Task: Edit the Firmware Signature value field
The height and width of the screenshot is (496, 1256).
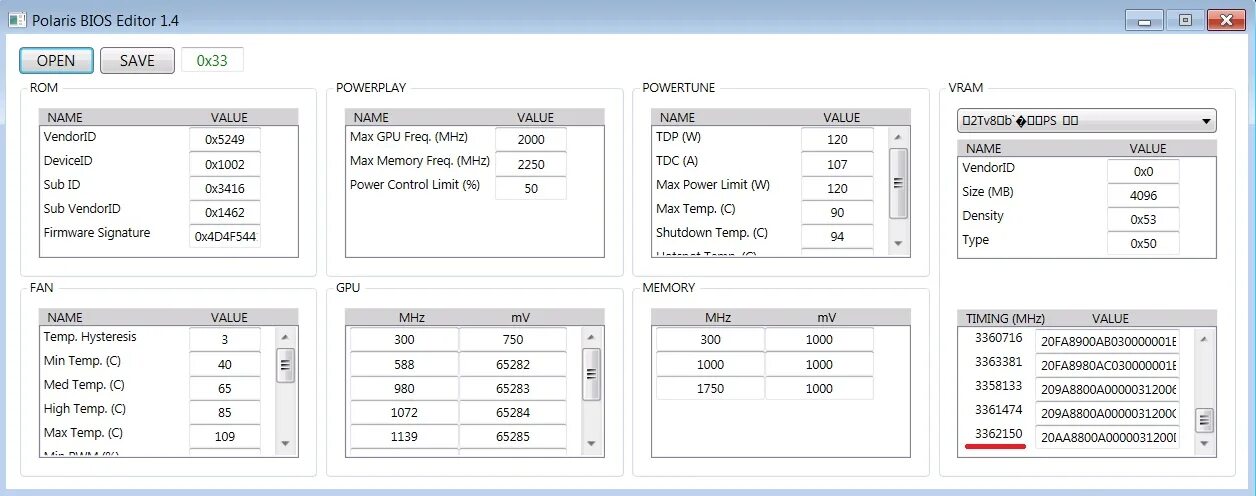Action: (x=225, y=236)
